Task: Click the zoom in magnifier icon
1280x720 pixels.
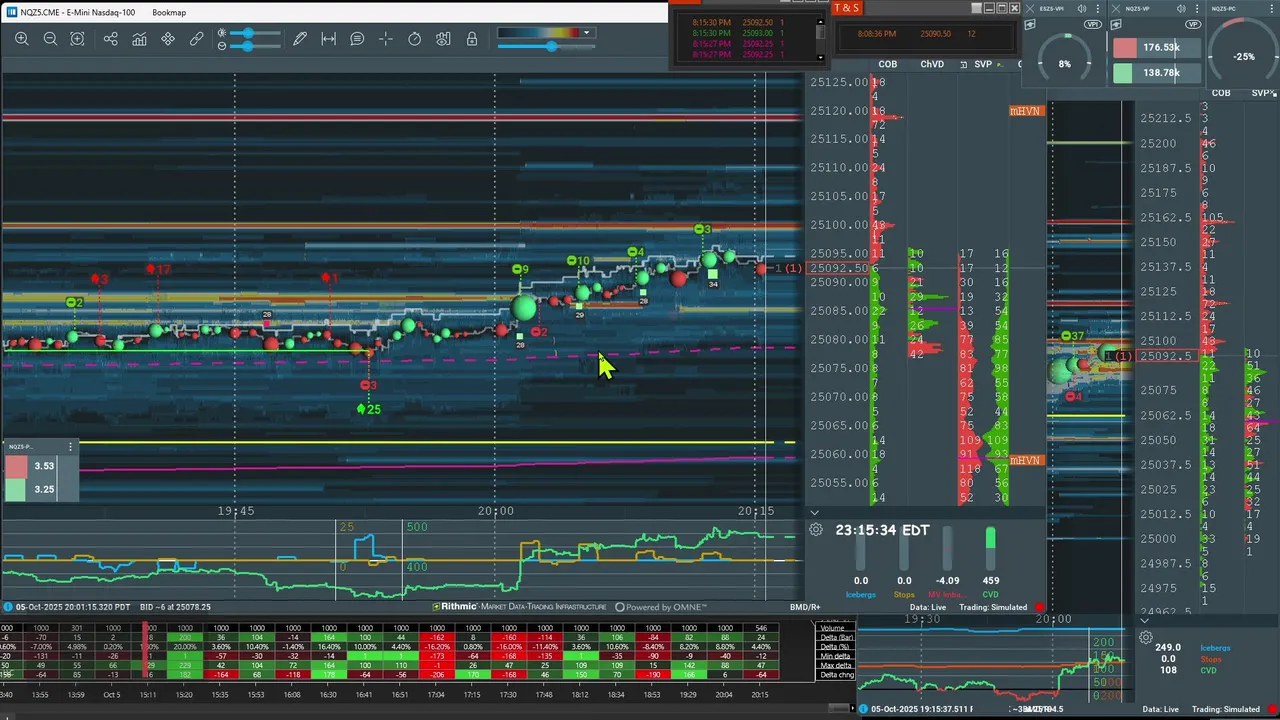Action: coord(21,39)
